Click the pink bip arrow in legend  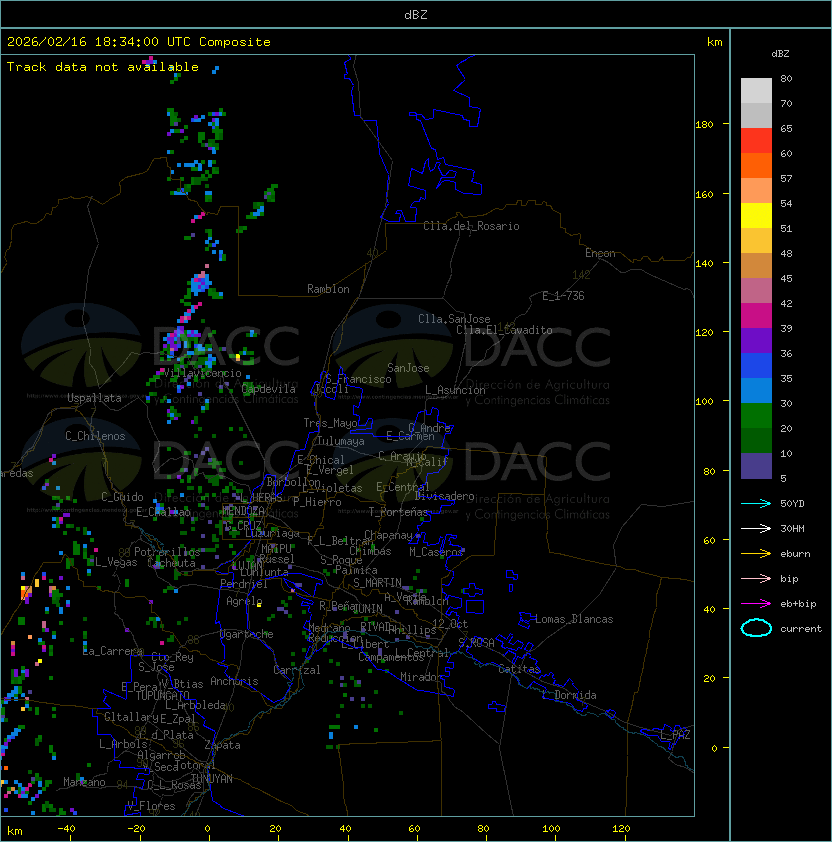(x=756, y=578)
